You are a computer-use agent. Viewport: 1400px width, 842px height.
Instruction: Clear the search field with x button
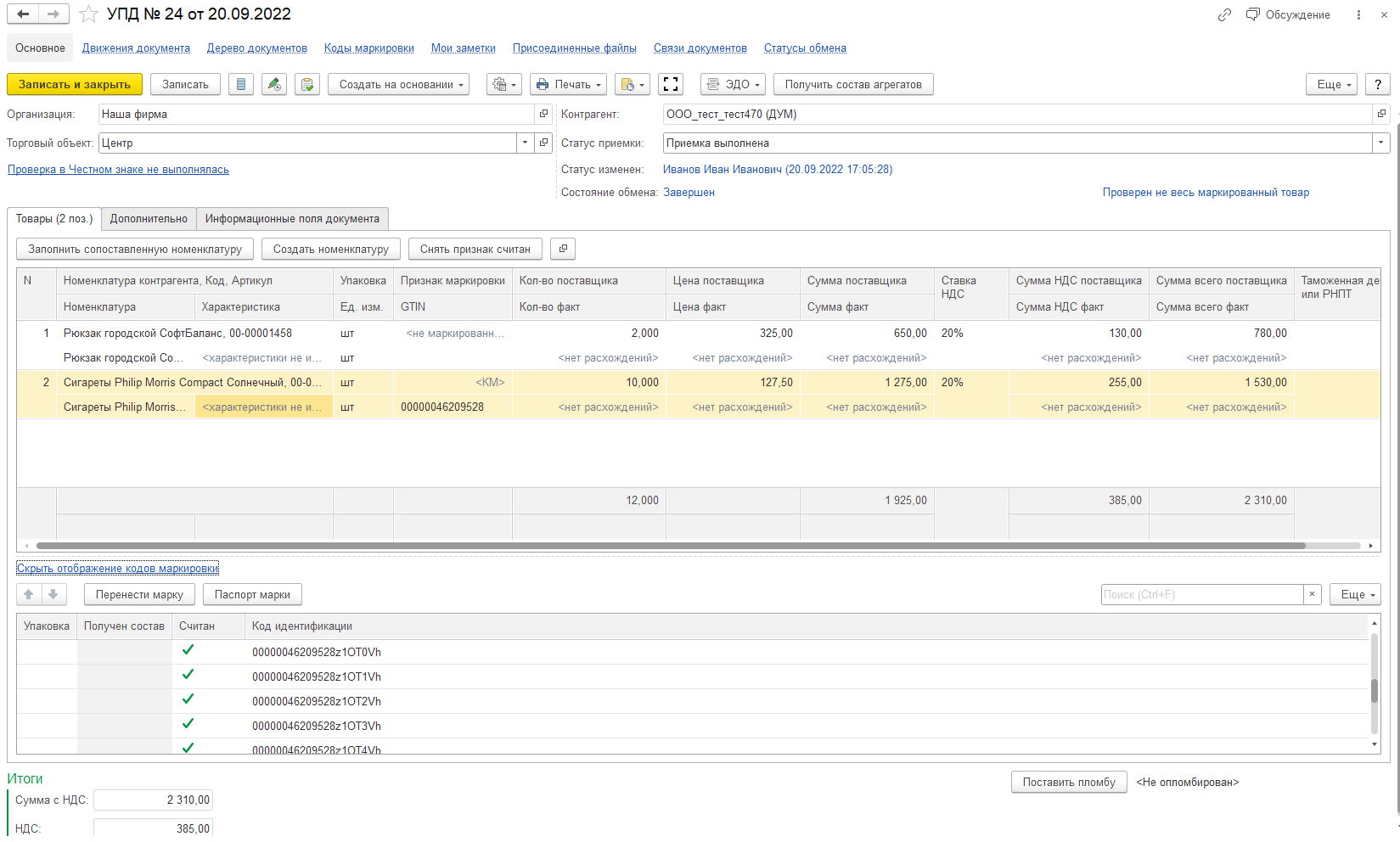(x=1312, y=594)
